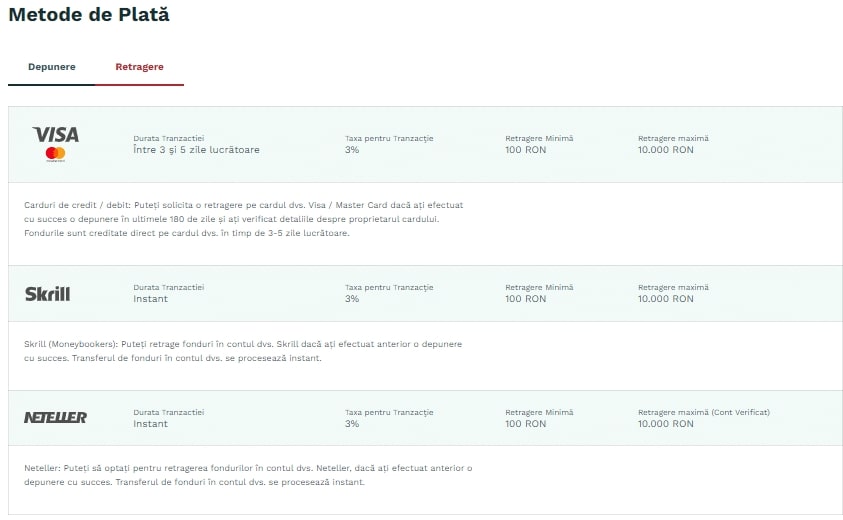843x520 pixels.
Task: Click the 'Skrill (Moneybookers)' description paragraph
Action: tap(243, 351)
